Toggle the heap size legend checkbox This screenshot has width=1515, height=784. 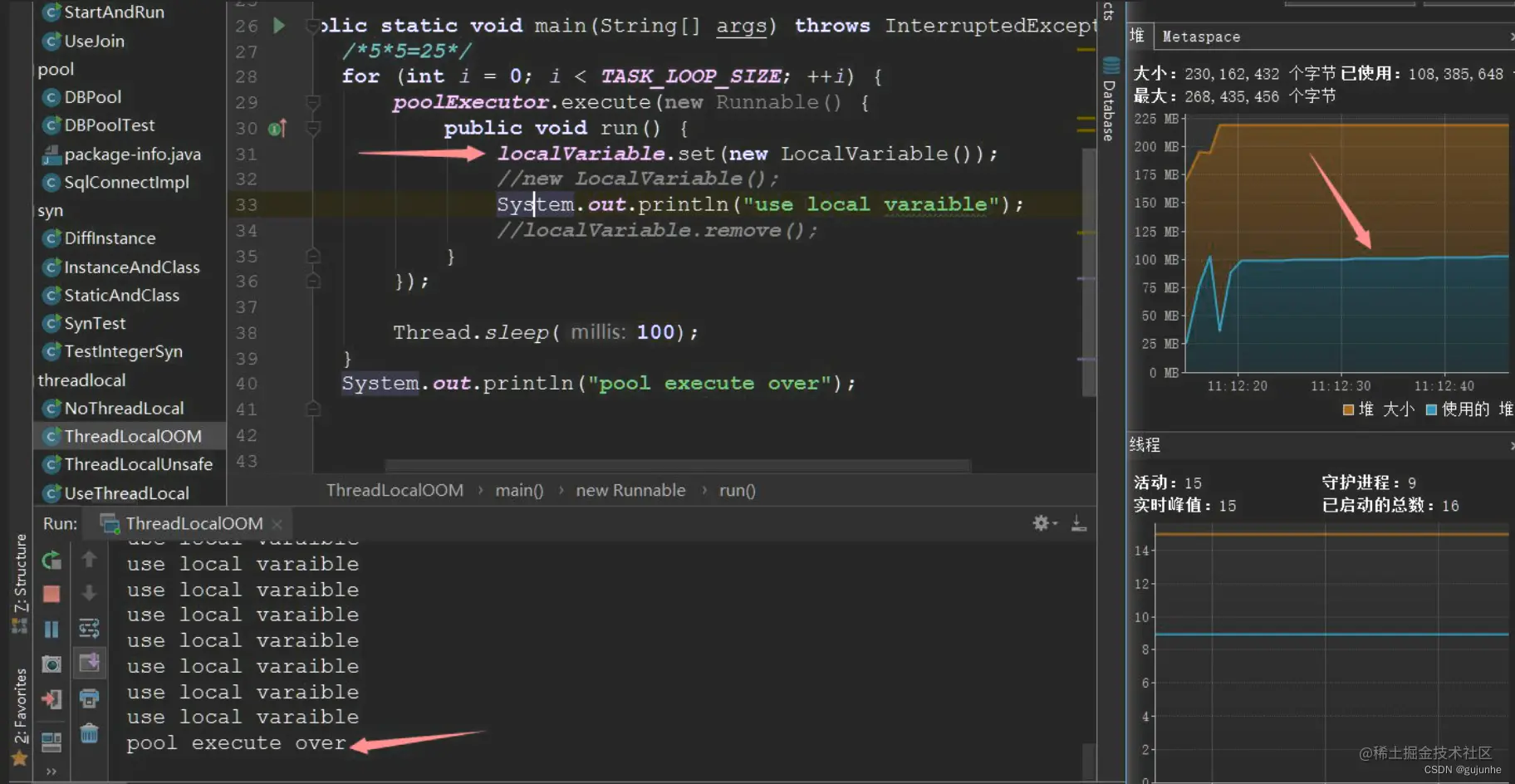(x=1348, y=409)
